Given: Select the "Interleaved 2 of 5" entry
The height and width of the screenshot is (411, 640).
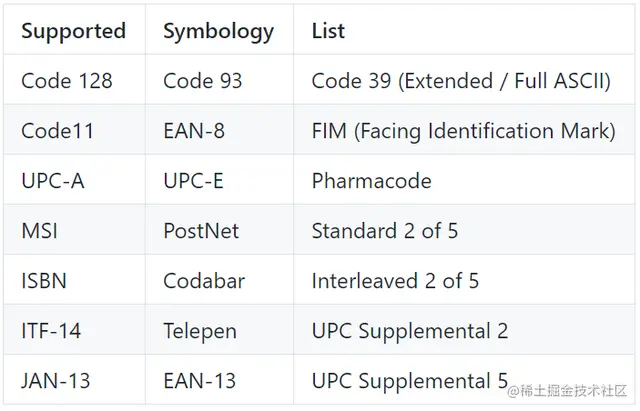Looking at the screenshot, I should (395, 281).
